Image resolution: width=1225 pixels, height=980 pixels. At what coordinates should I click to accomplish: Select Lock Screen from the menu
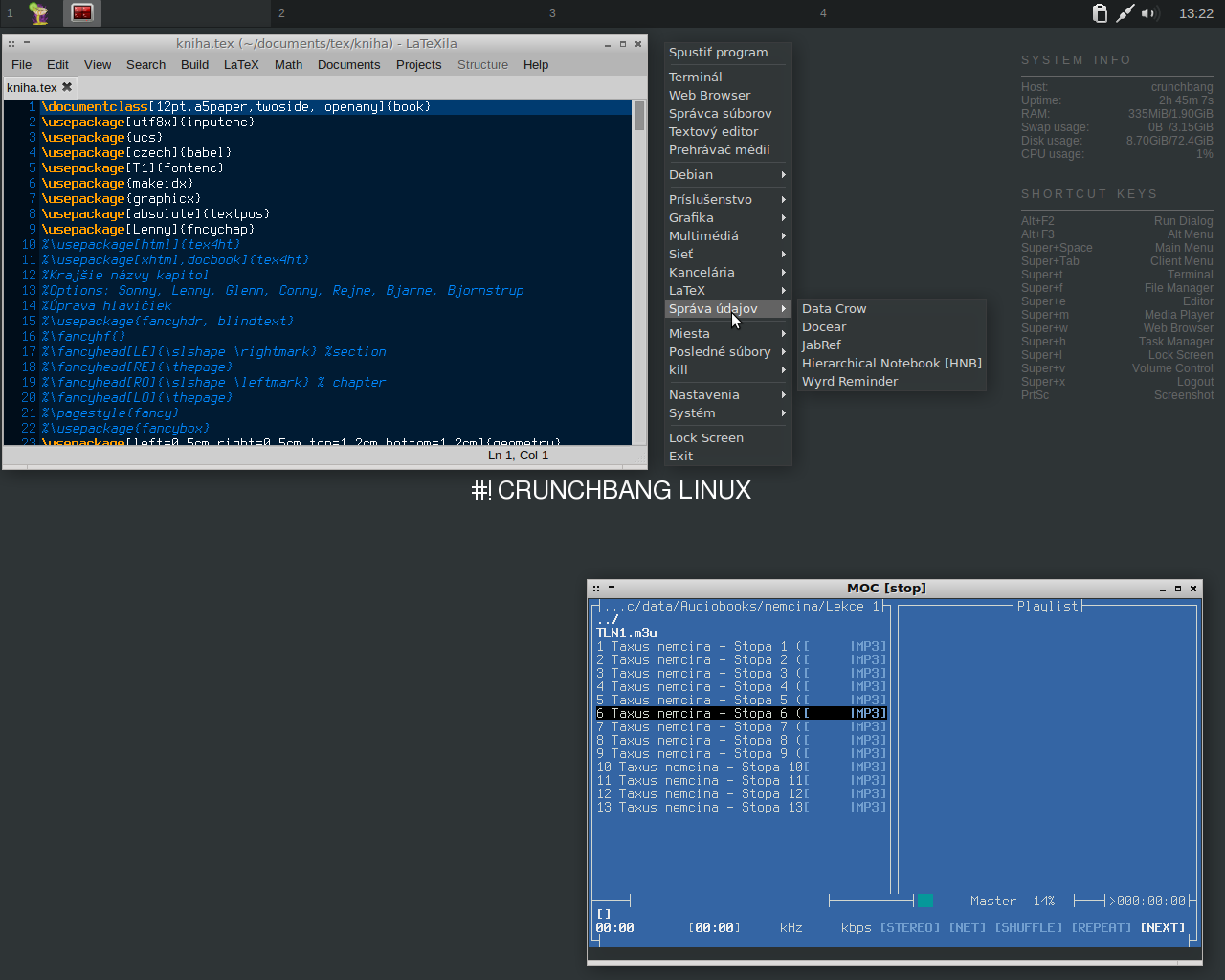pos(727,438)
